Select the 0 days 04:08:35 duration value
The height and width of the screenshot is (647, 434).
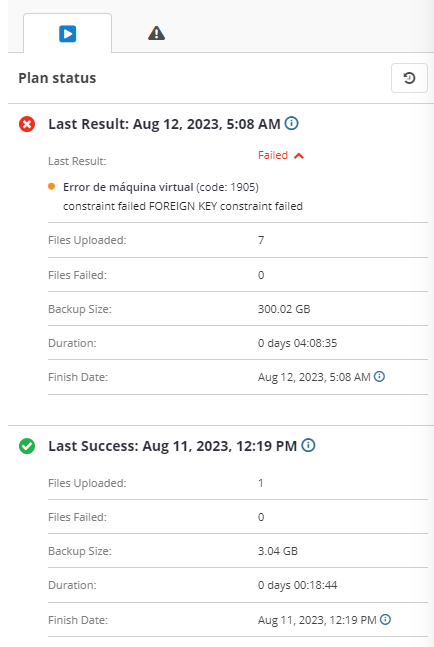pyautogui.click(x=297, y=343)
